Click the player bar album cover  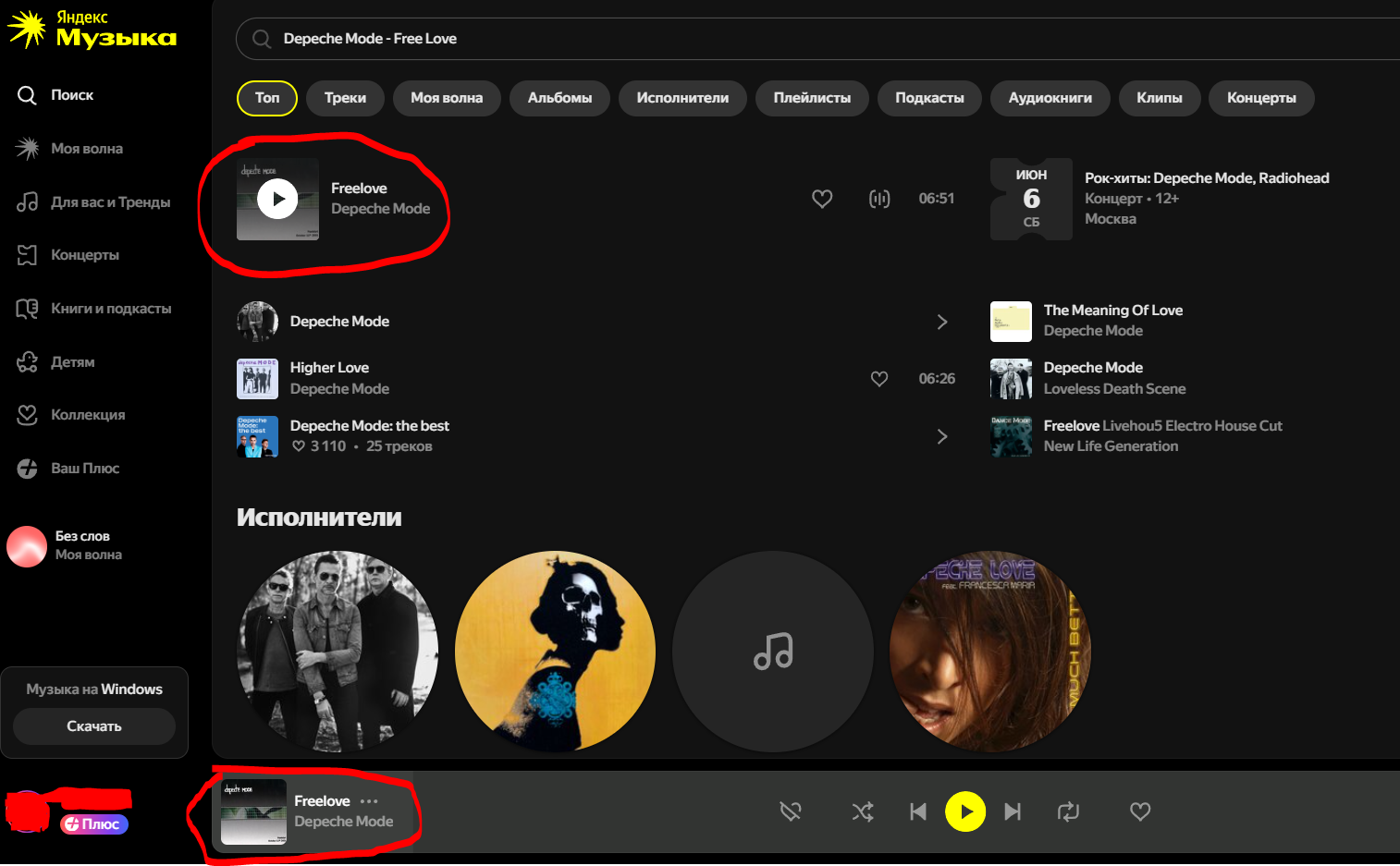point(253,812)
